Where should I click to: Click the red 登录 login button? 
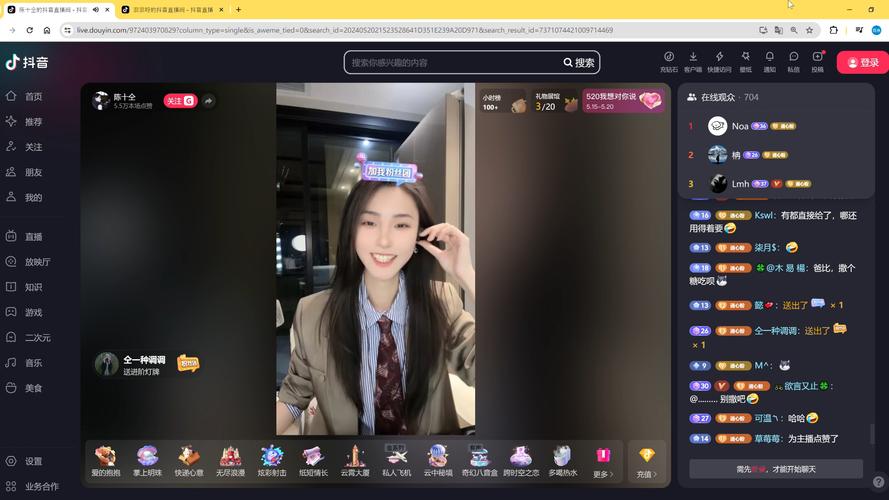coord(862,62)
